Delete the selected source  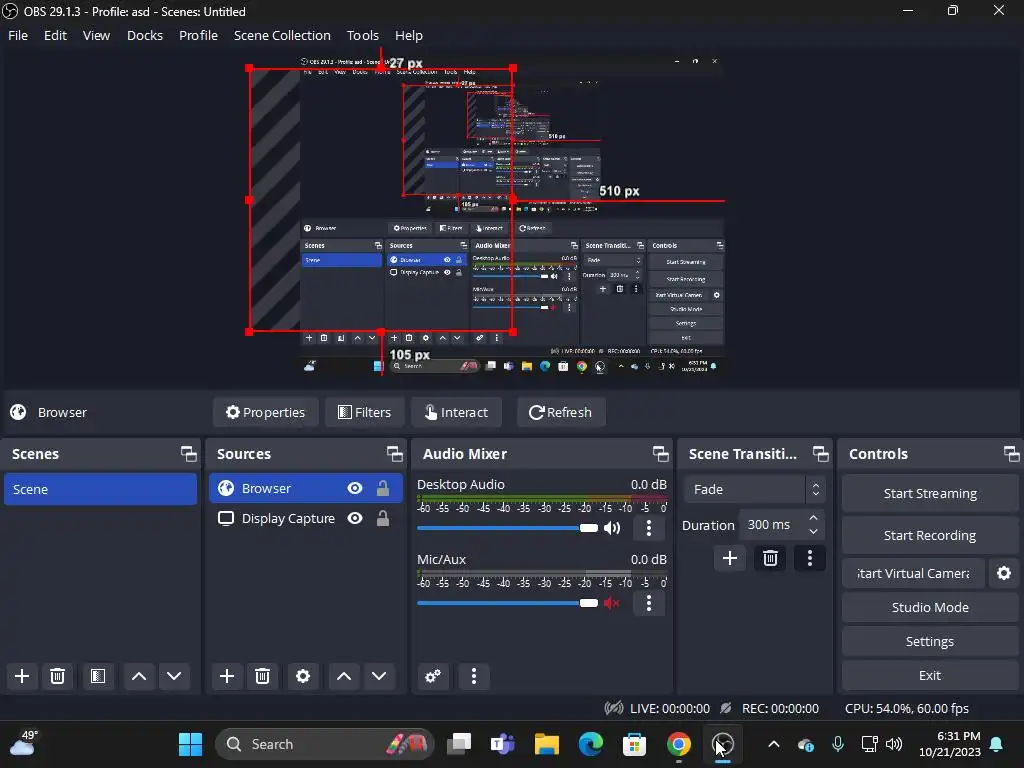pyautogui.click(x=263, y=676)
